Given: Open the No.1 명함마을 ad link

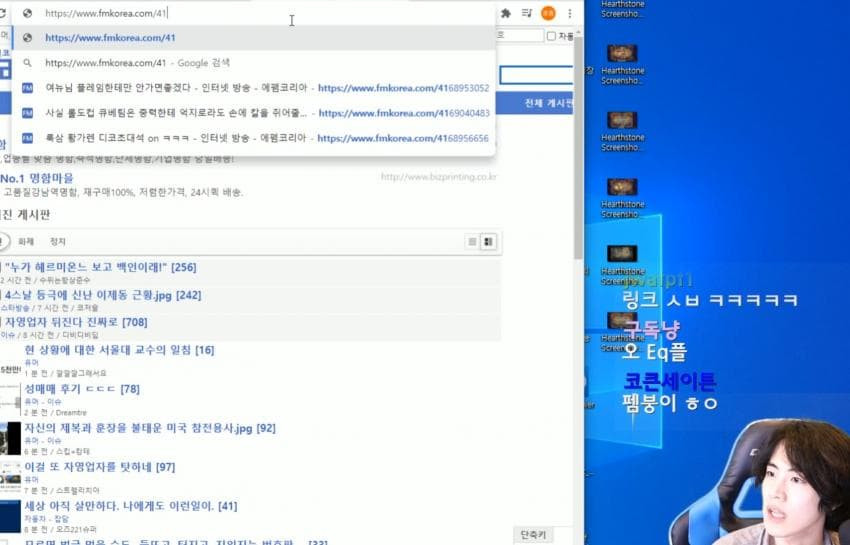Looking at the screenshot, I should tap(37, 178).
